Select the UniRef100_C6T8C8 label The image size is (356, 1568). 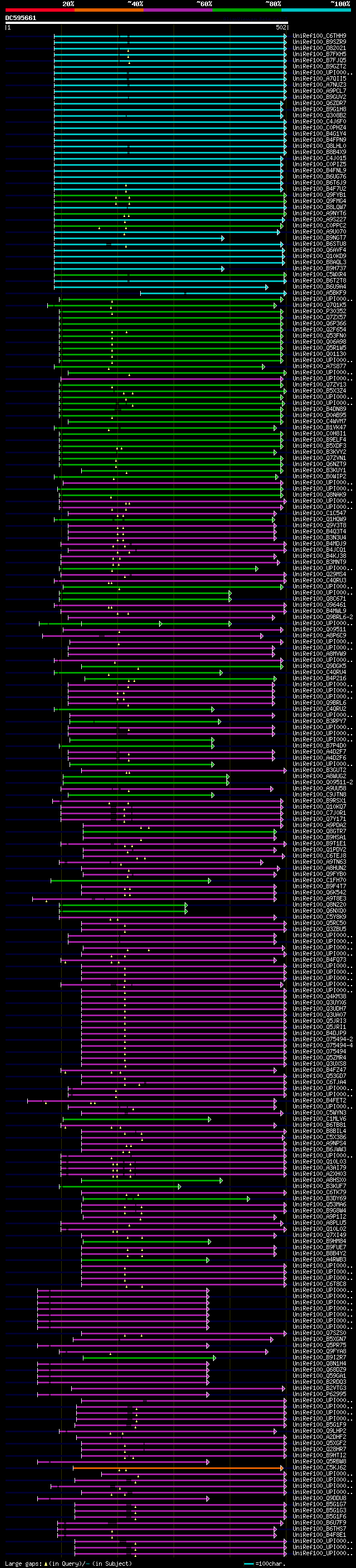click(x=319, y=1284)
